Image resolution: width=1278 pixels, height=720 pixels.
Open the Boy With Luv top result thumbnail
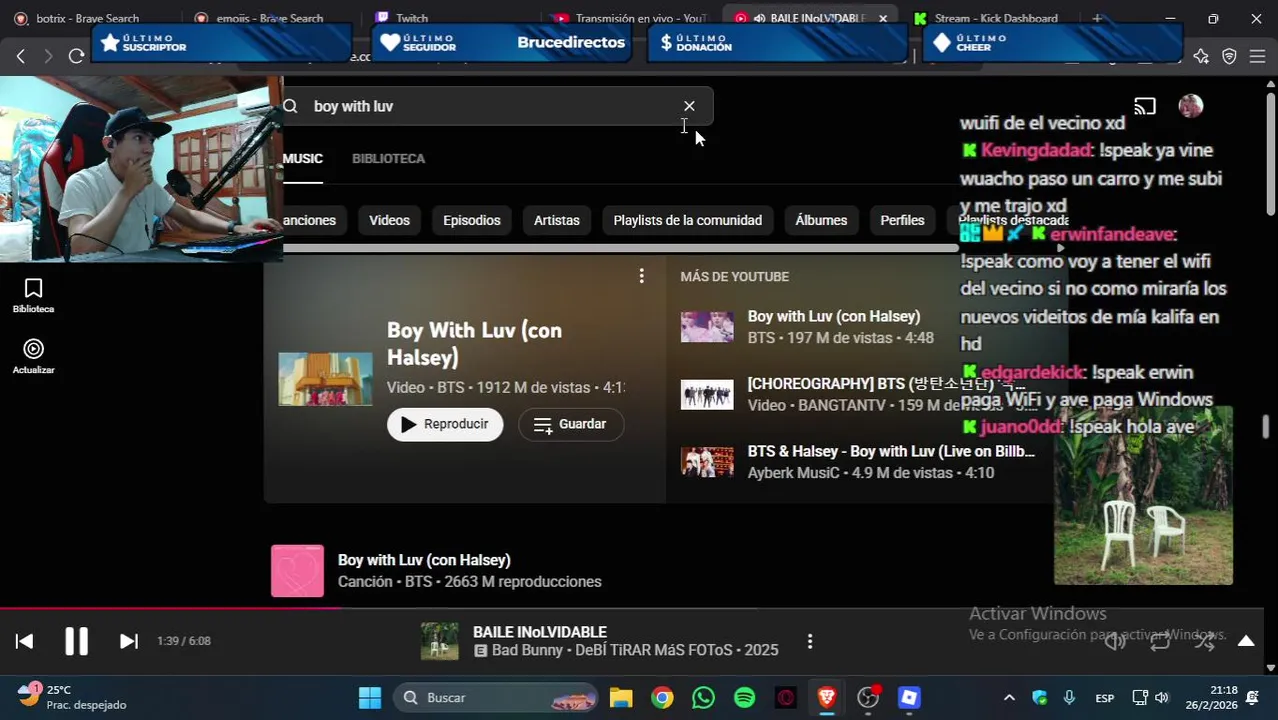[325, 378]
